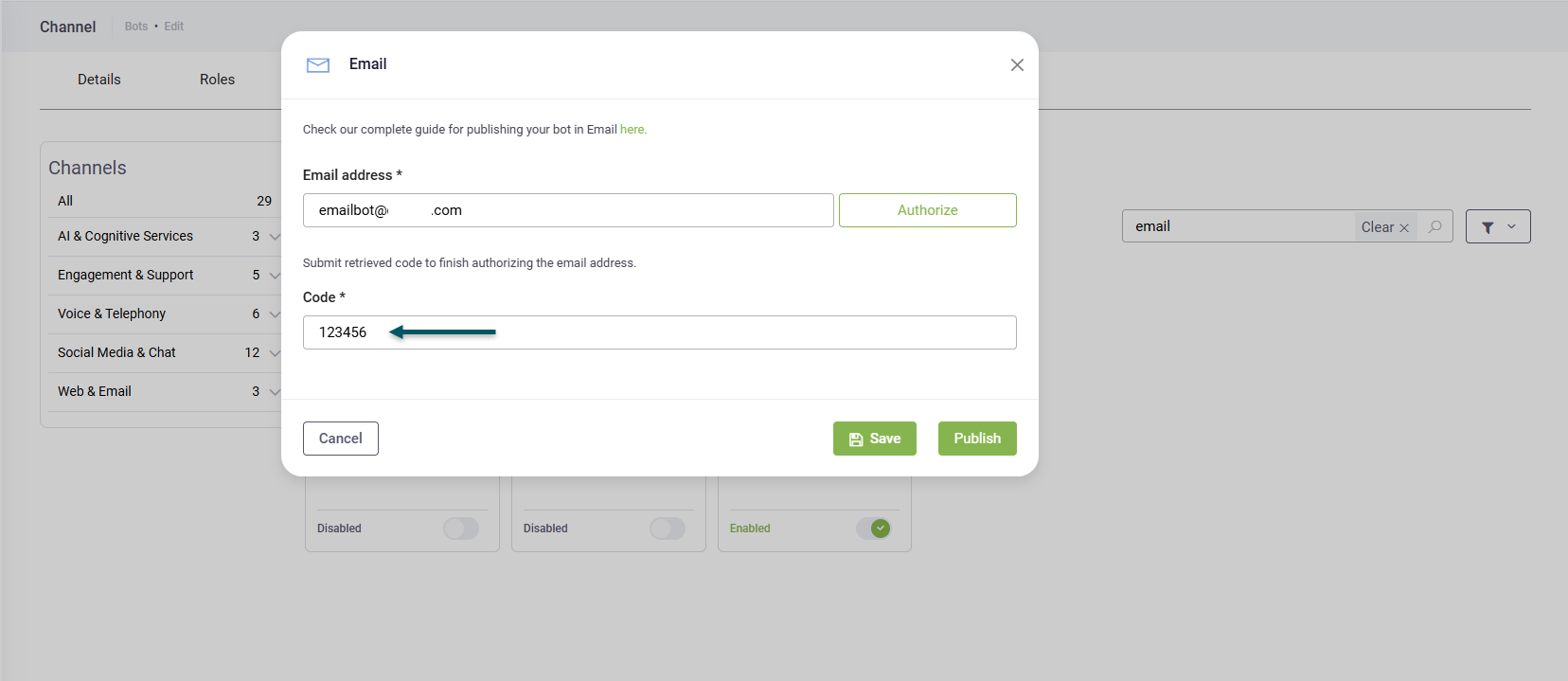Select All channels in the list

click(65, 201)
